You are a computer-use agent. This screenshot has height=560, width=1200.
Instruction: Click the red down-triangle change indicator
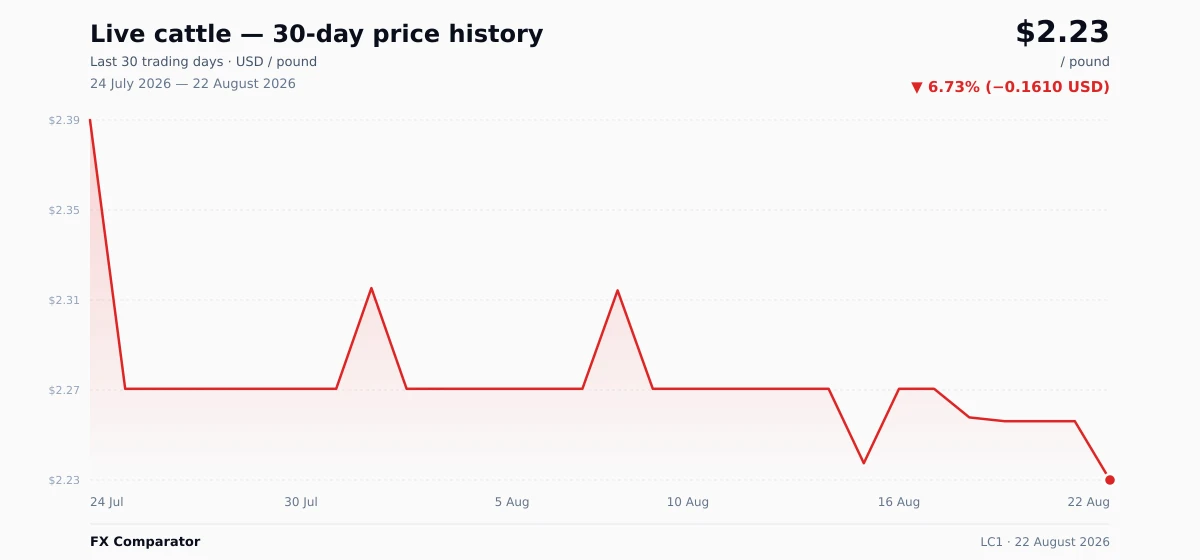(x=916, y=87)
